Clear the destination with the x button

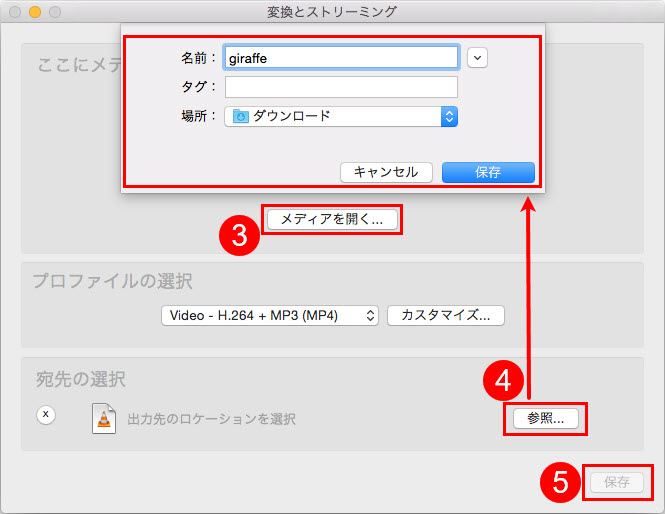click(46, 414)
